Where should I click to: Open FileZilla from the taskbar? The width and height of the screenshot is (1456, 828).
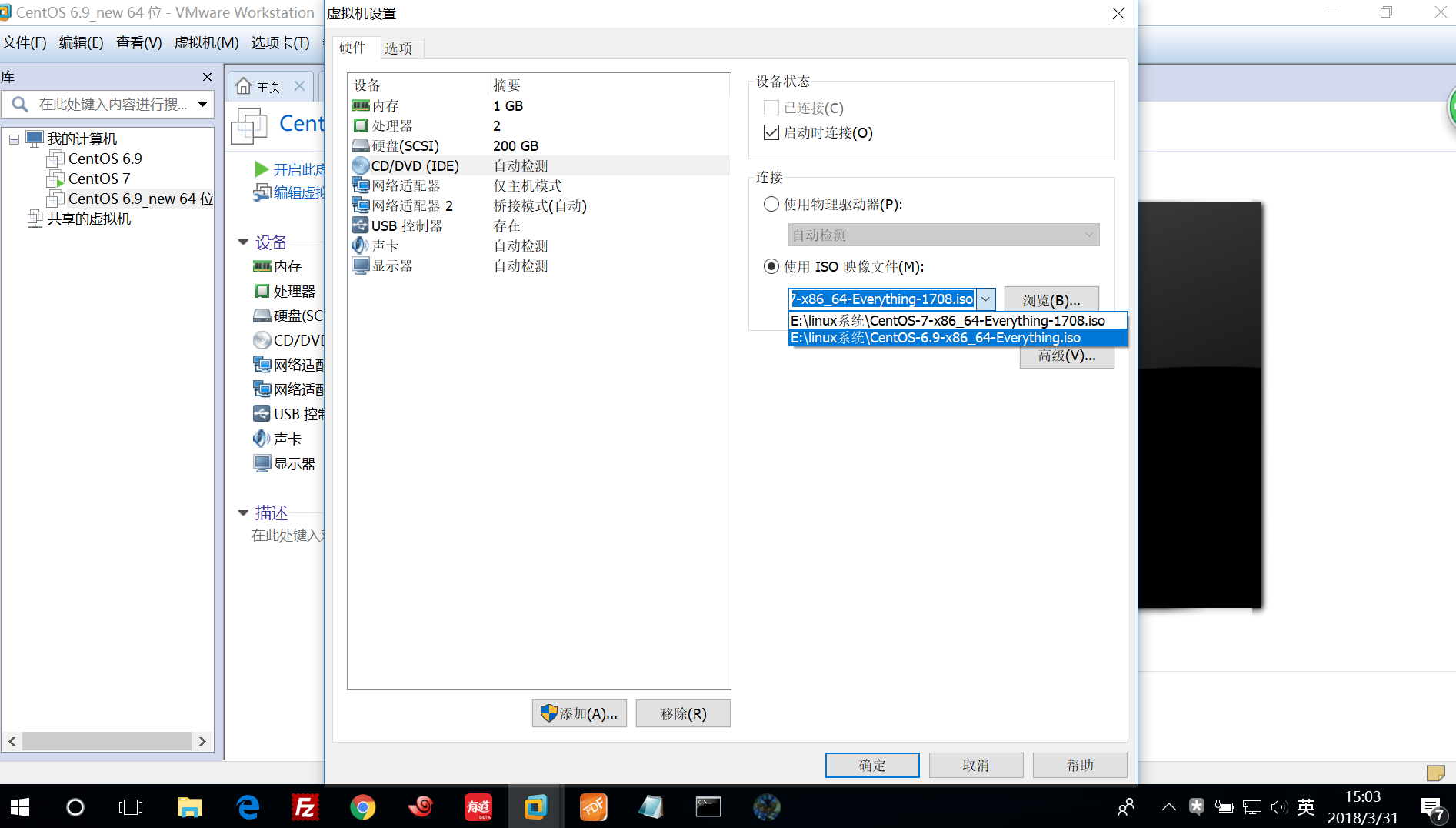coord(305,806)
